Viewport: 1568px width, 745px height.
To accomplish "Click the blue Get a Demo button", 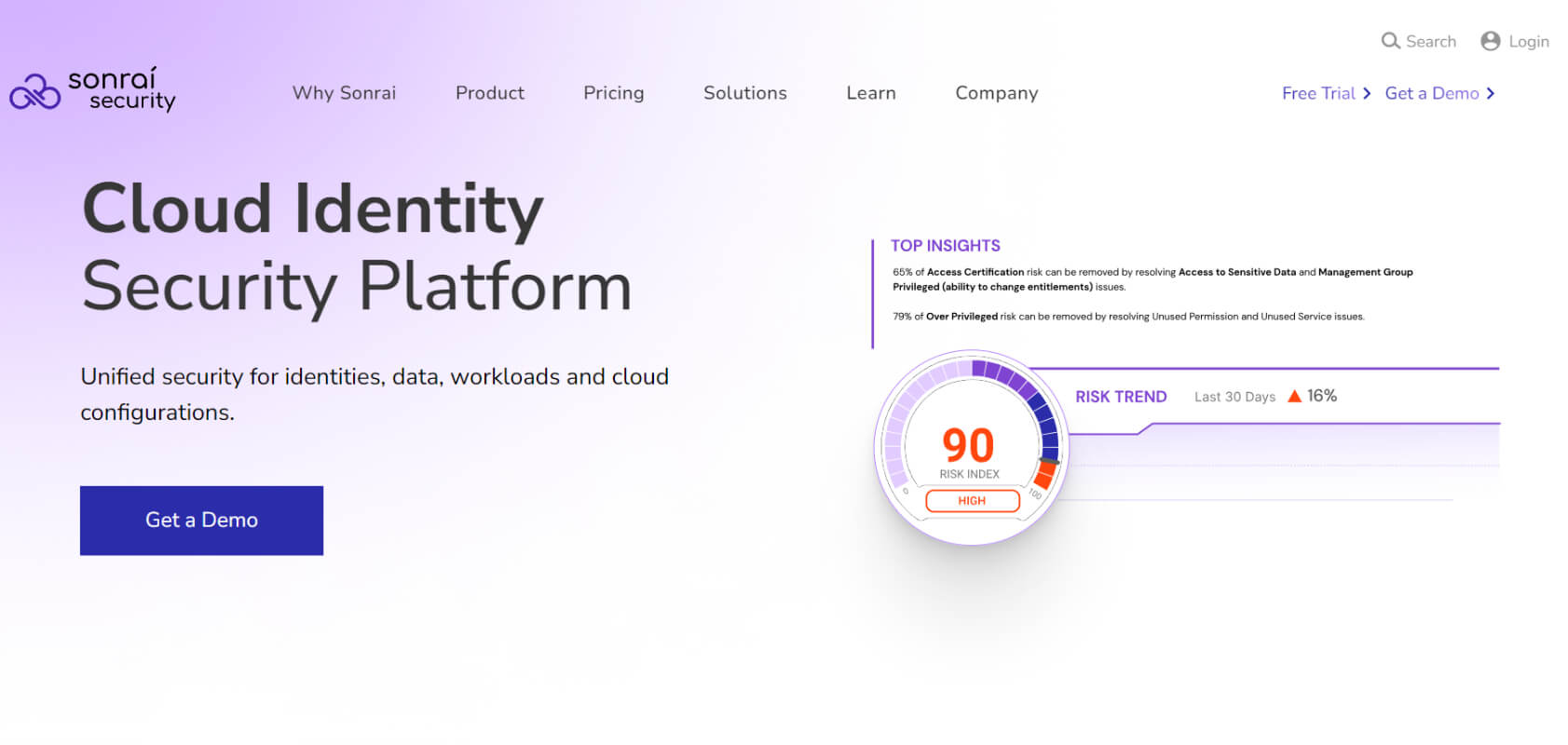I will pos(201,521).
